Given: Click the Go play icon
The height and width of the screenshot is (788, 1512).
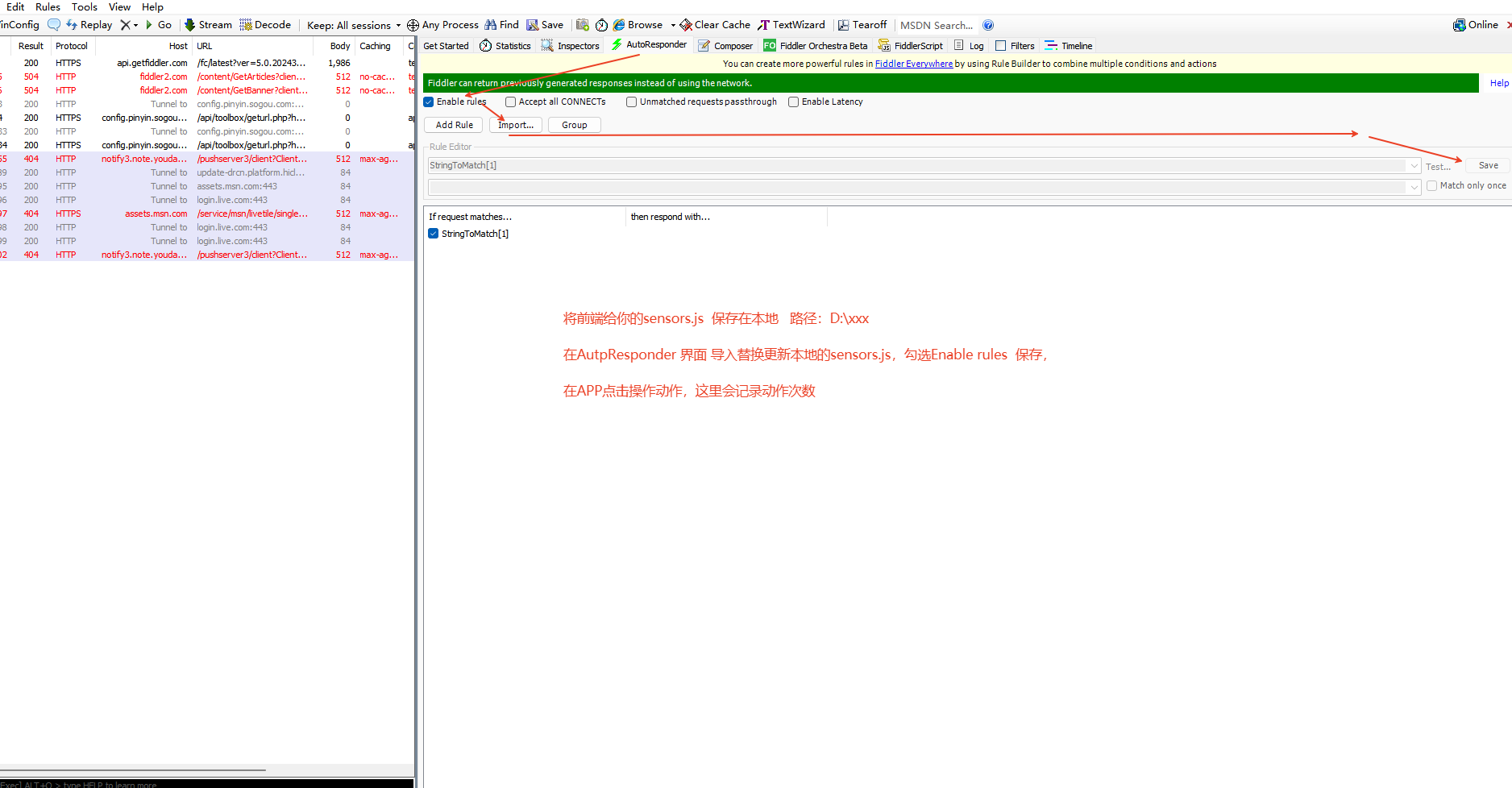Looking at the screenshot, I should tap(149, 25).
